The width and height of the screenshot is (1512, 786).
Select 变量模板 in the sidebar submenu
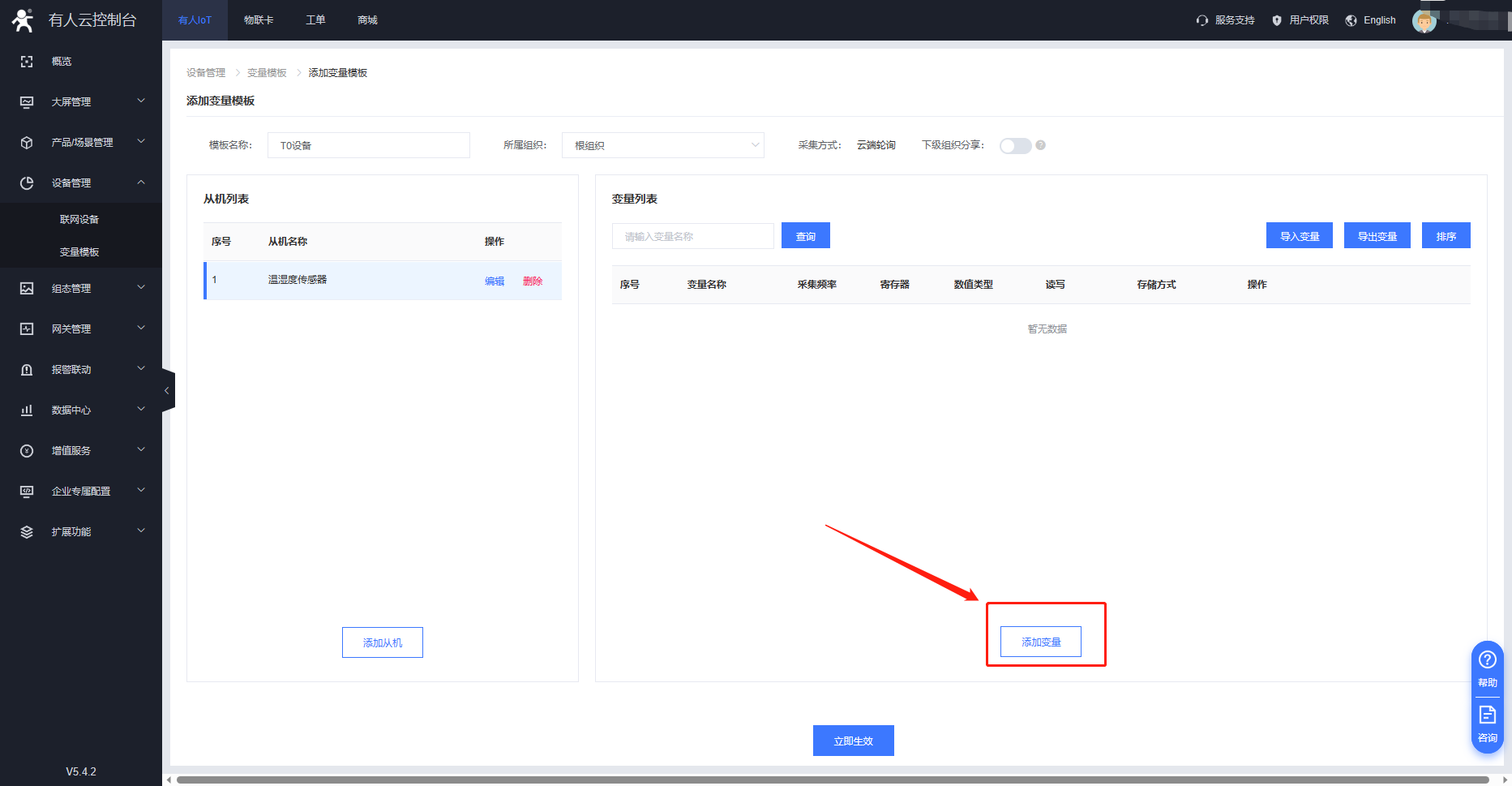pyautogui.click(x=79, y=252)
